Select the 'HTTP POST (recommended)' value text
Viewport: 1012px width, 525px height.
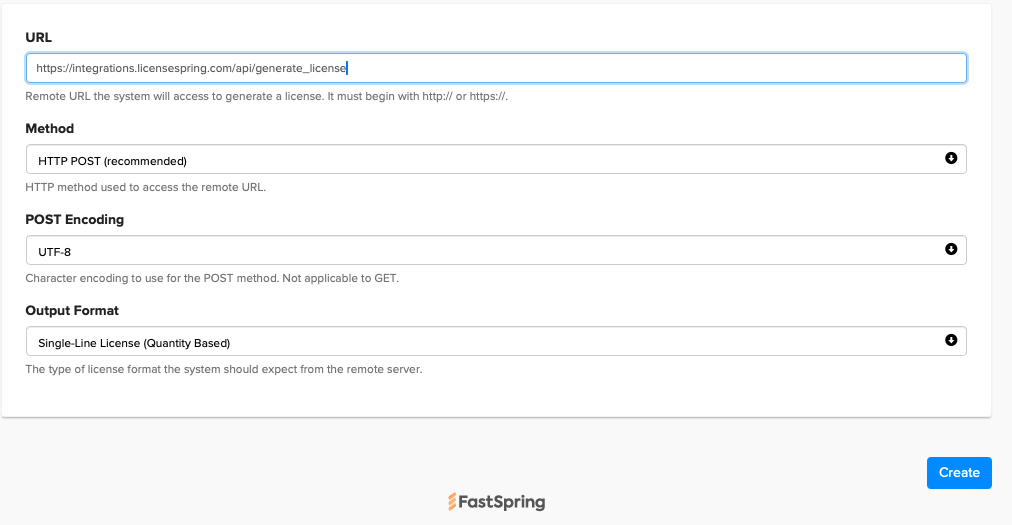112,160
